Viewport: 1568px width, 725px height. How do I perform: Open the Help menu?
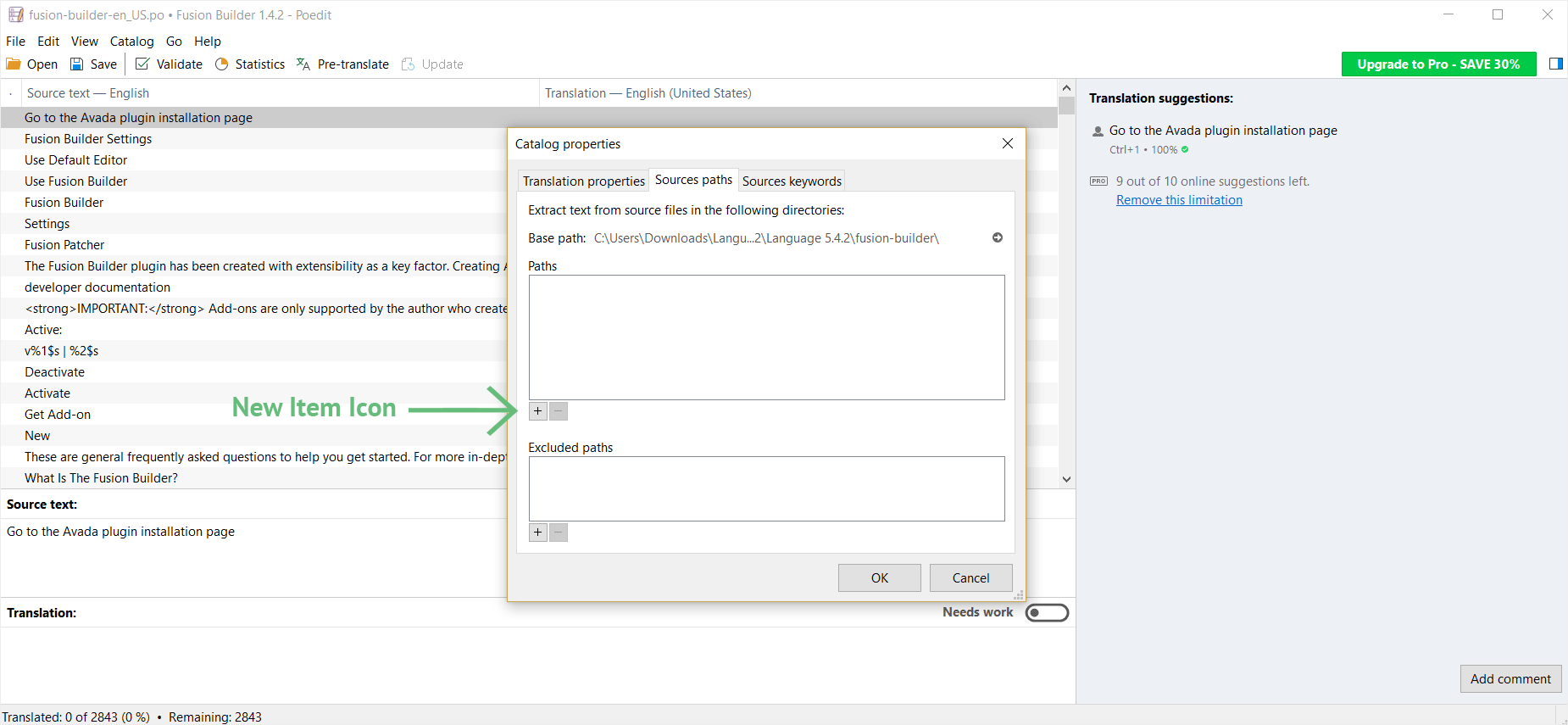[207, 42]
